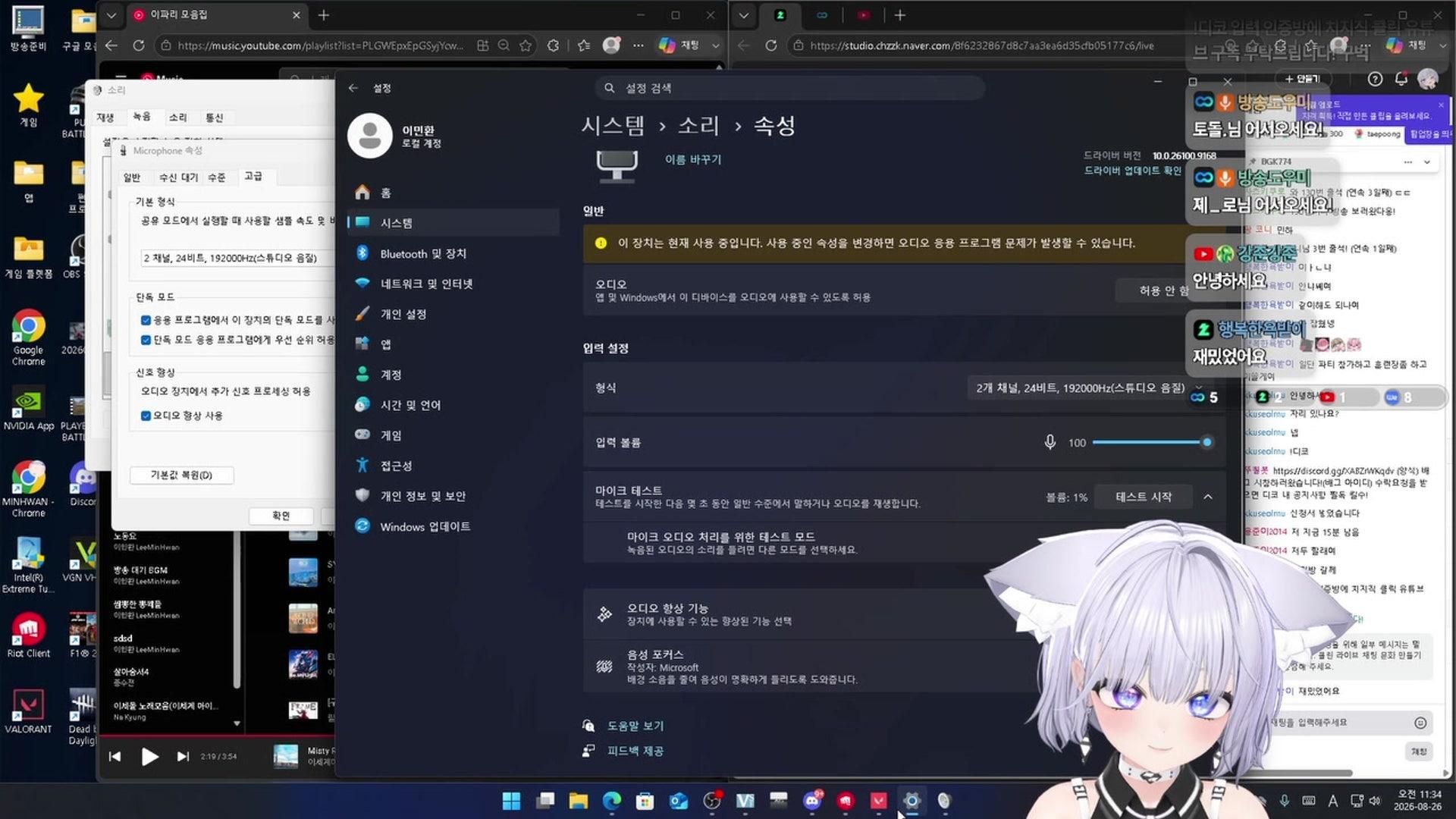This screenshot has height=819, width=1456.
Task: Expand BGK774 chat panel dropdown arrow
Action: pos(1427,162)
